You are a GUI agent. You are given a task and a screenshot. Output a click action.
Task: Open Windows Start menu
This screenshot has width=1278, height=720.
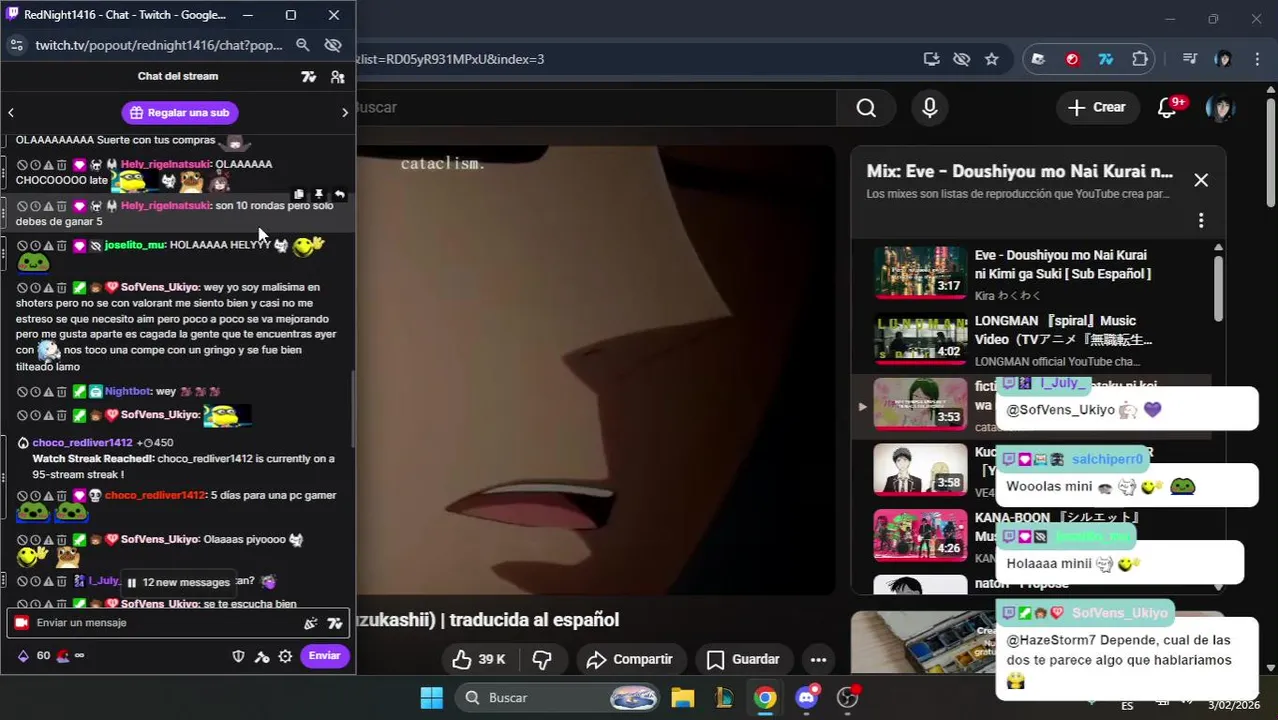[x=431, y=698]
